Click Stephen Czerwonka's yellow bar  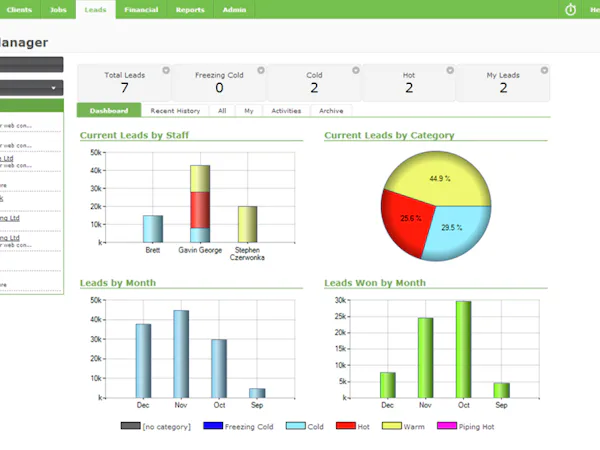tap(247, 224)
